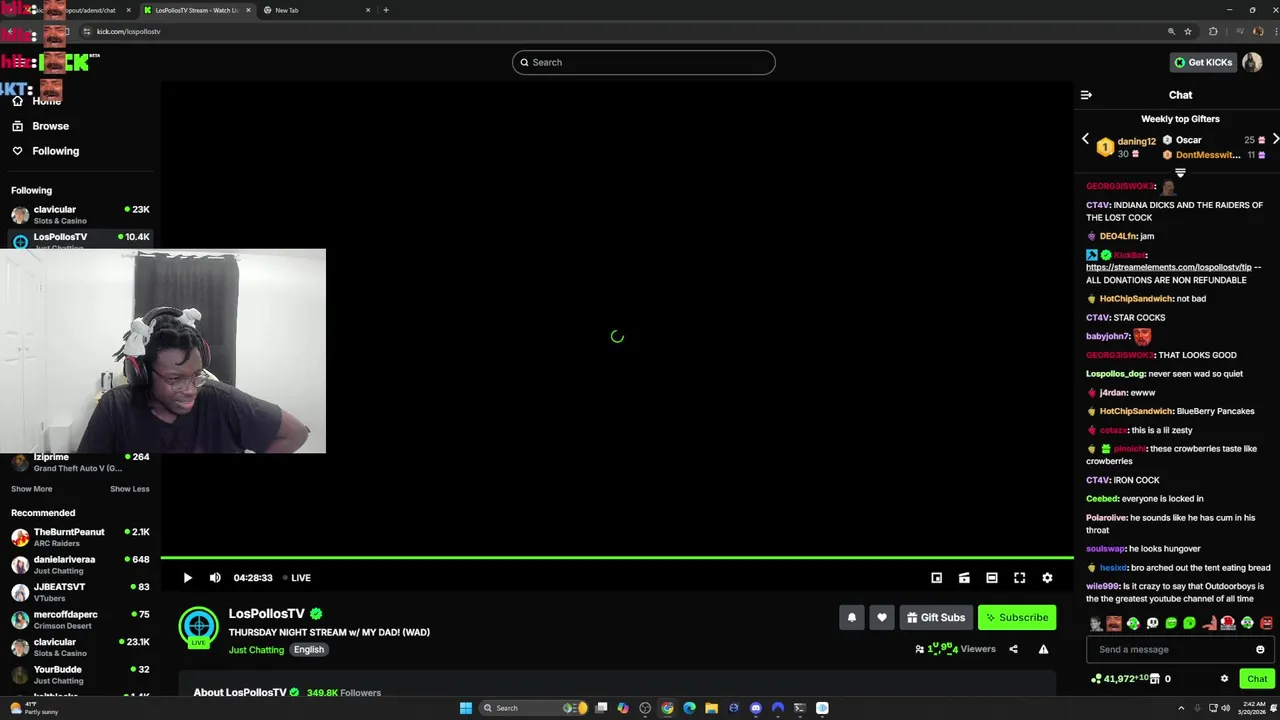Click the green stream progress bar

(x=617, y=557)
